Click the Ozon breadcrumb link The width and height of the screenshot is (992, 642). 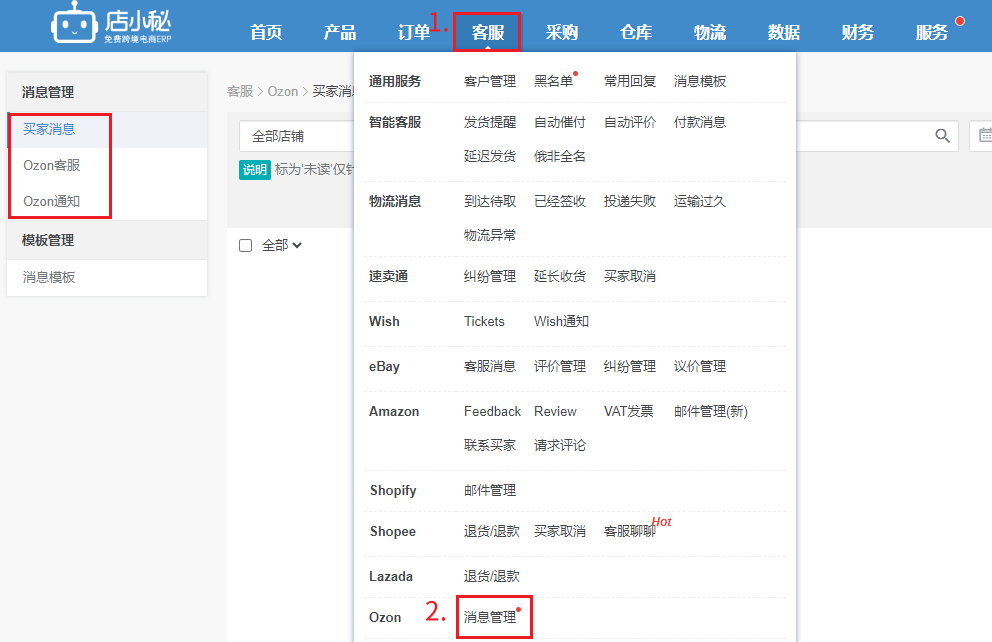coord(283,92)
